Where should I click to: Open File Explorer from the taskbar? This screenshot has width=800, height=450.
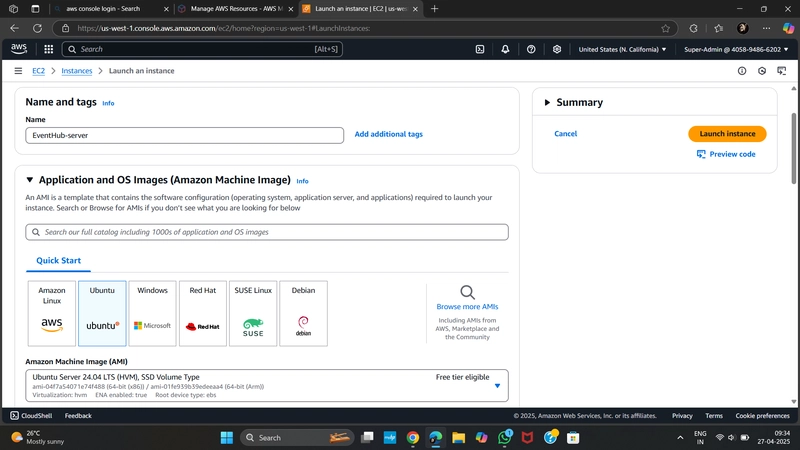point(459,437)
